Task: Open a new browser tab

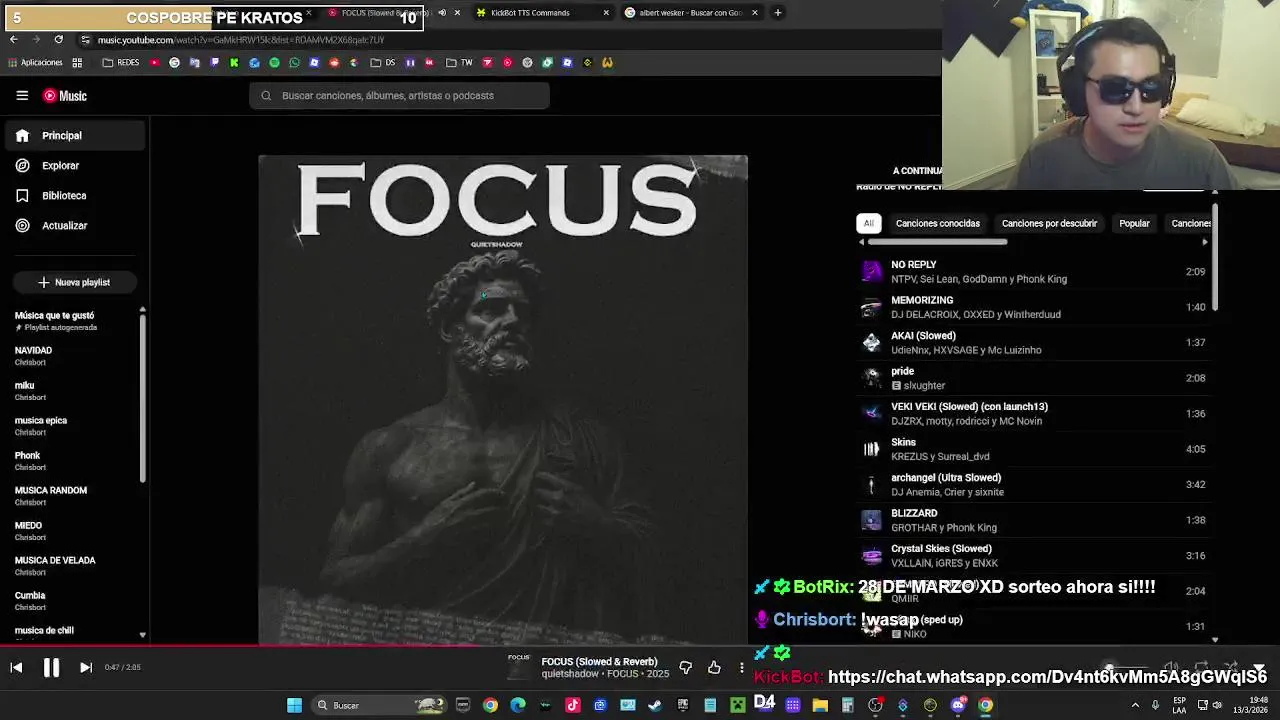Action: click(778, 13)
